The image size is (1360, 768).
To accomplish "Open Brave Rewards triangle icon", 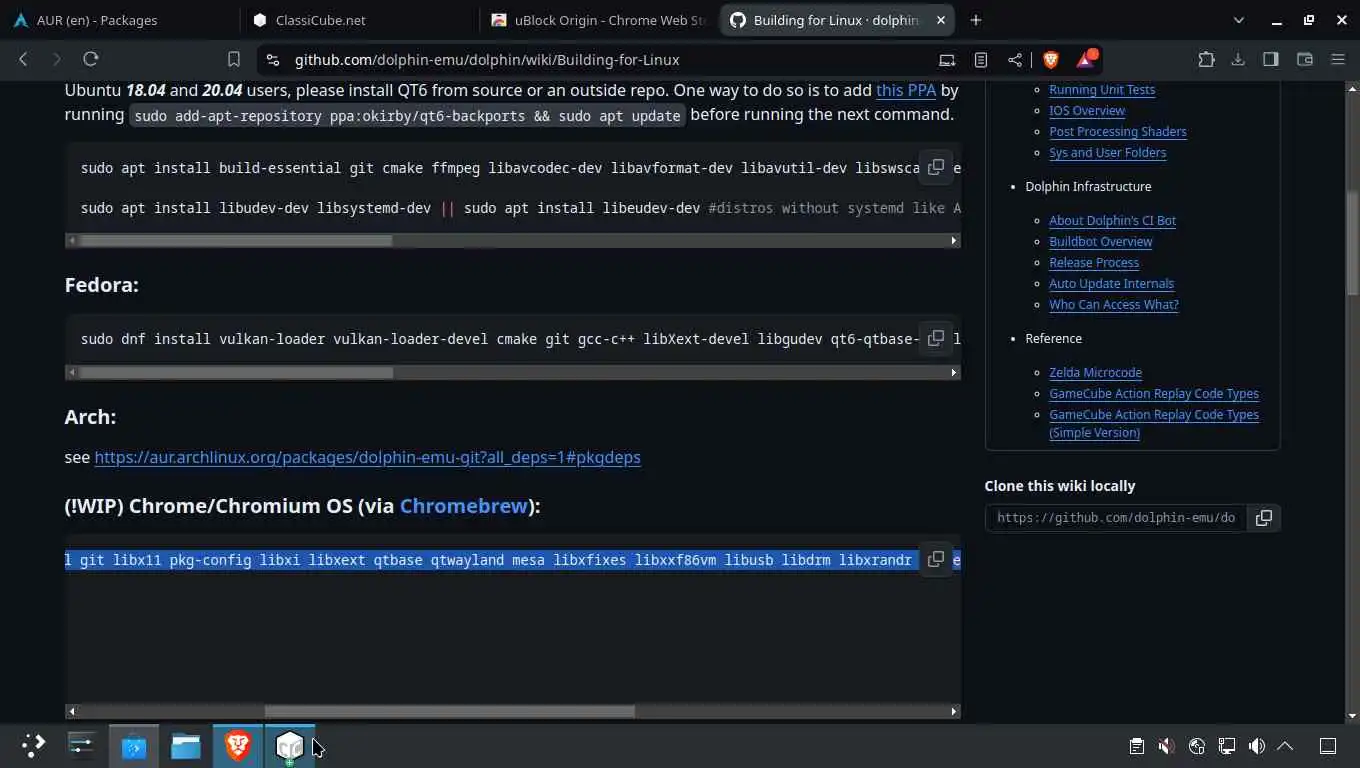I will pyautogui.click(x=1086, y=60).
